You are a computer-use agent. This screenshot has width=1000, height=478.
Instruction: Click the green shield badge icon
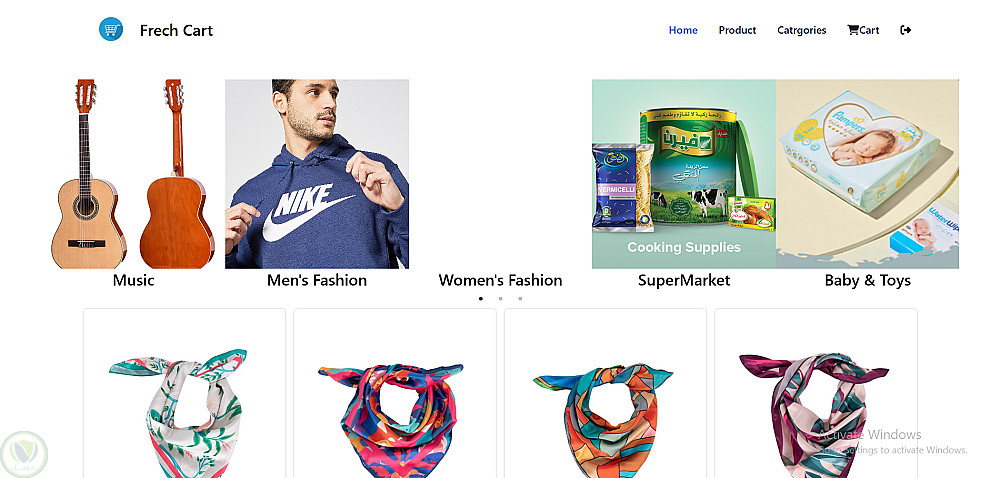(24, 454)
